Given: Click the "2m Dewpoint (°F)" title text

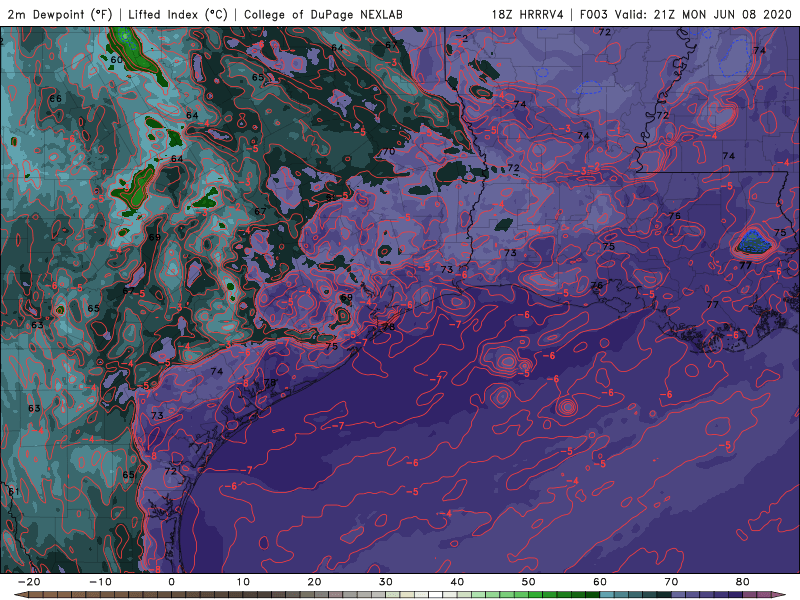Looking at the screenshot, I should tap(59, 14).
